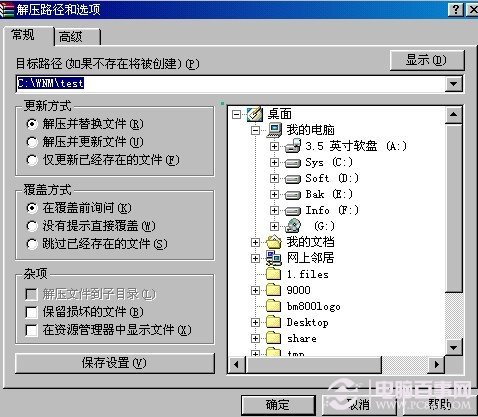
Task: Select 跳过已经存在的文件 (S) option
Action: [32, 244]
